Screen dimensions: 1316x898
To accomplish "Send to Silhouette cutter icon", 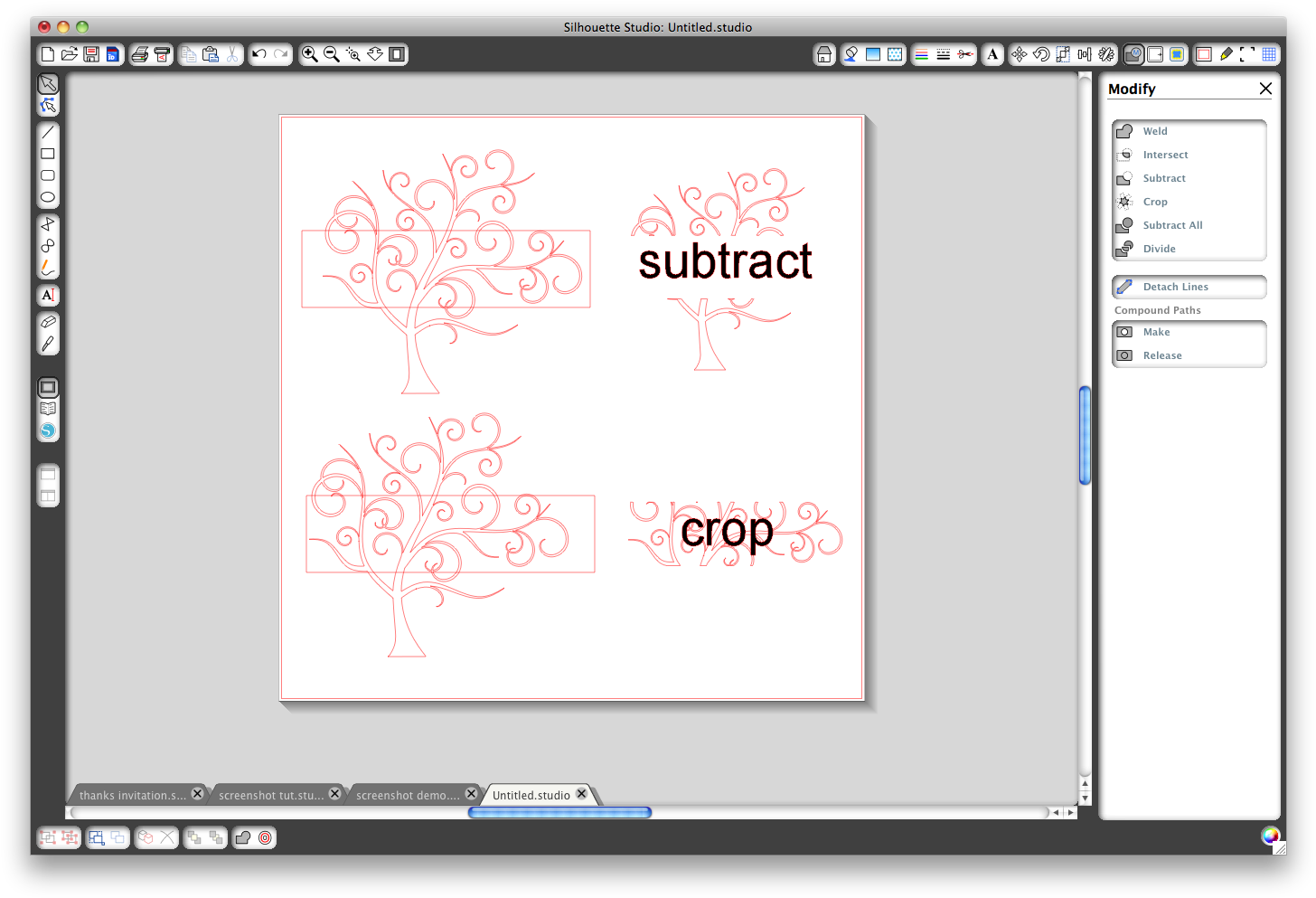I will click(162, 54).
